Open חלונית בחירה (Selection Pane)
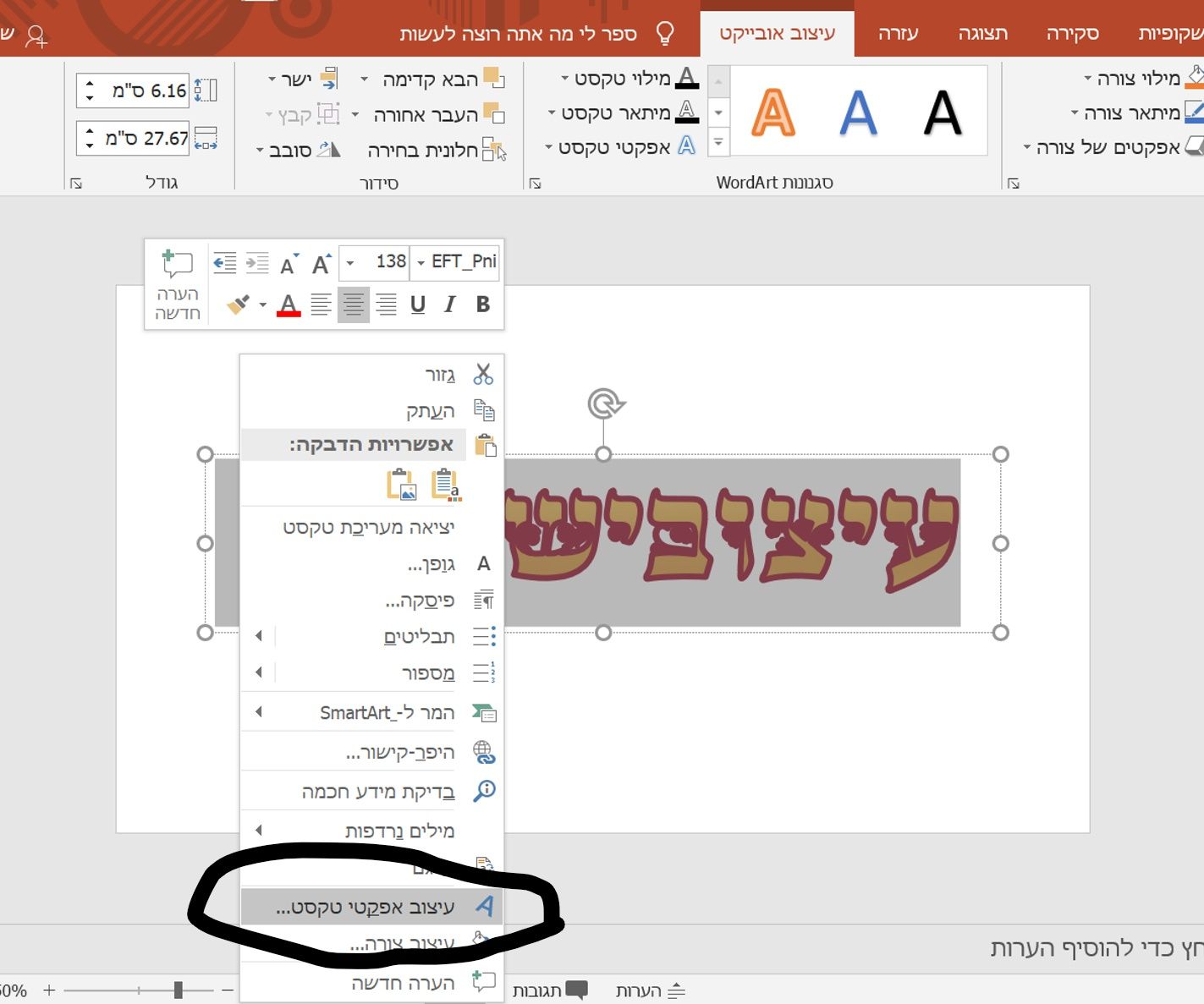The image size is (1204, 1004). coord(435,151)
